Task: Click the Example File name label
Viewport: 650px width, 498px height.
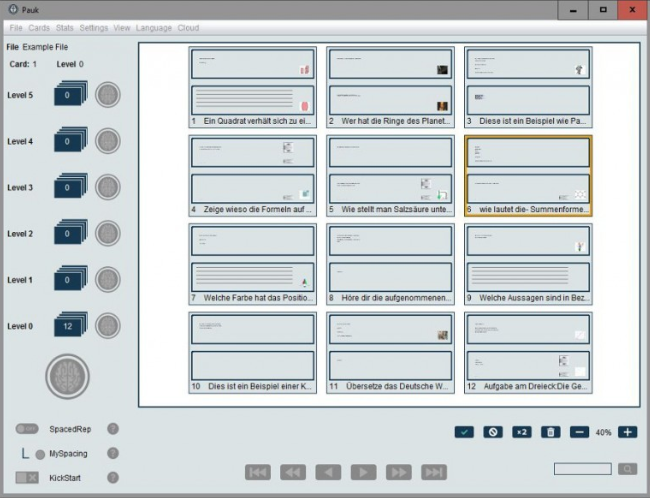Action: (x=45, y=47)
